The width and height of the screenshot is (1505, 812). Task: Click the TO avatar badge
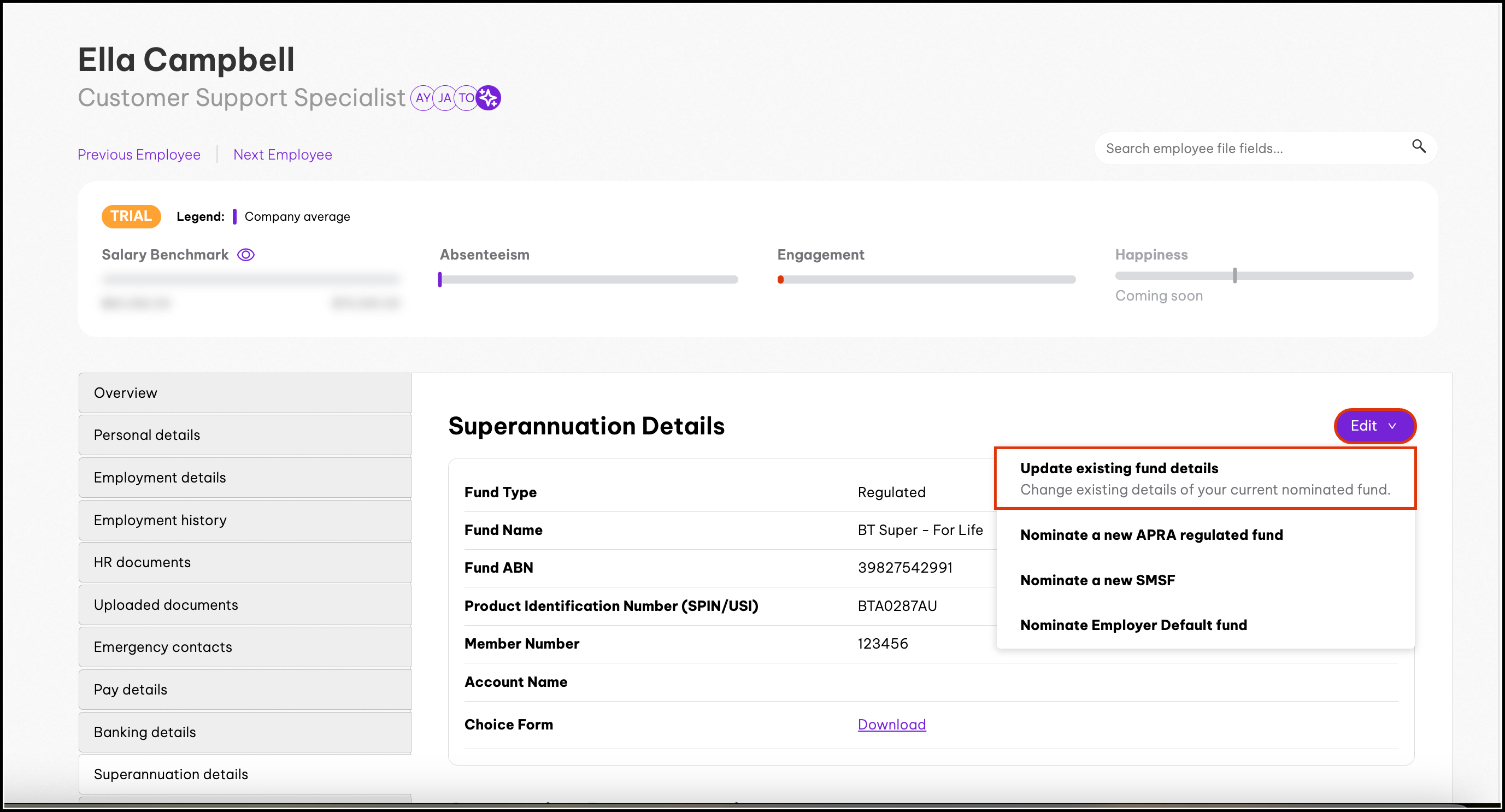pos(466,98)
